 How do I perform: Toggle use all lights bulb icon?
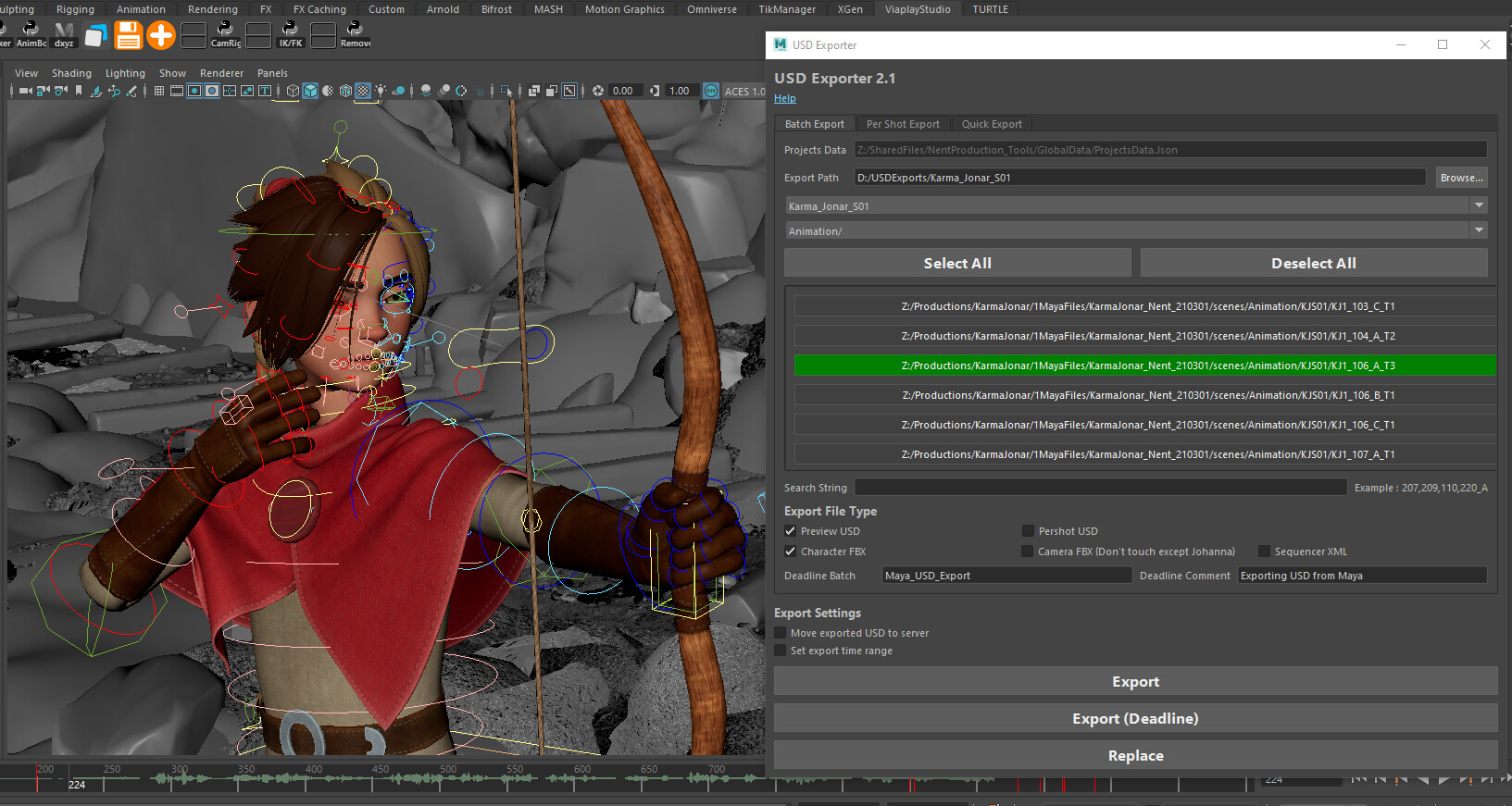(381, 91)
